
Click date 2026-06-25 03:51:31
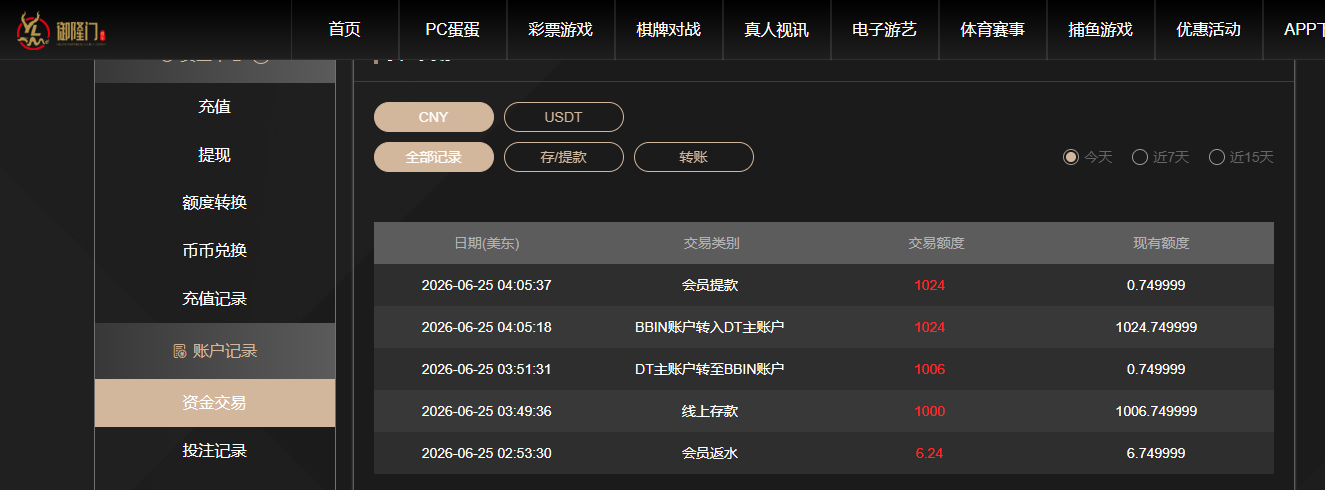click(x=487, y=369)
